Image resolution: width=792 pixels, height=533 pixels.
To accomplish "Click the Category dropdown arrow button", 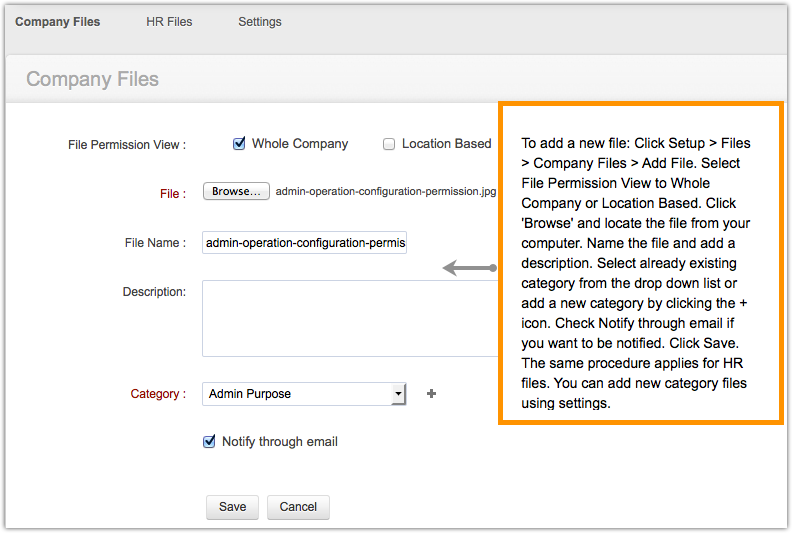I will (x=398, y=394).
